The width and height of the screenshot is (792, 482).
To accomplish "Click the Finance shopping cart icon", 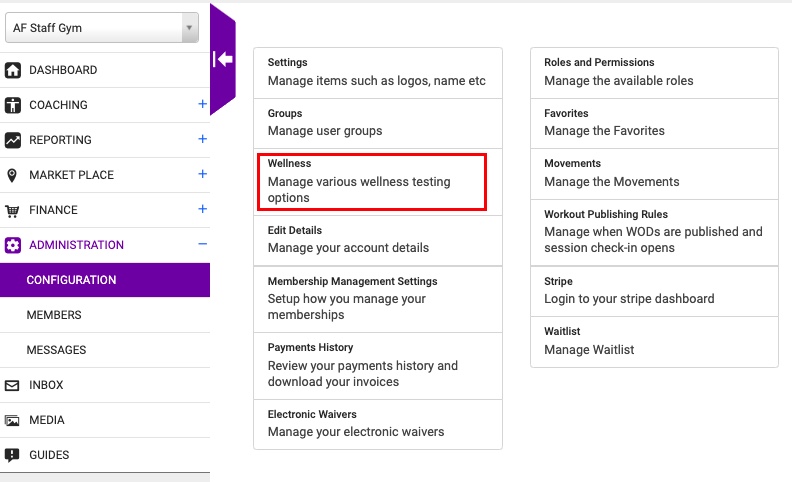I will pyautogui.click(x=12, y=210).
